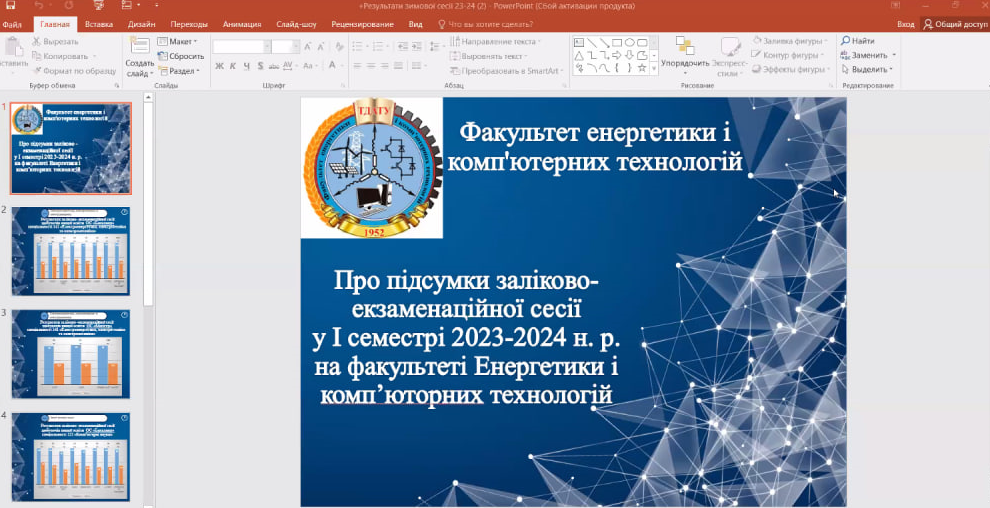The image size is (990, 508).
Task: Toggle Italic (К) formatting
Action: (233, 66)
